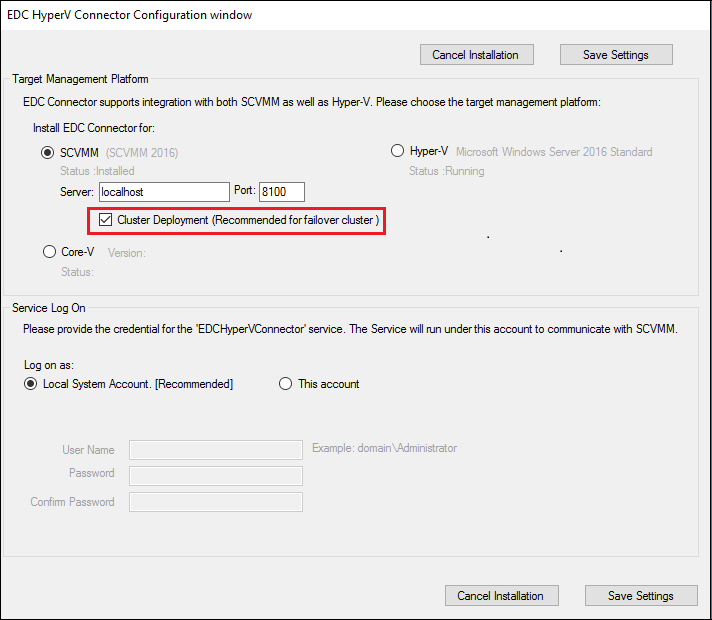This screenshot has height=620, width=712.
Task: Click the 'Install EDC Connector for:' label
Action: tap(94, 128)
